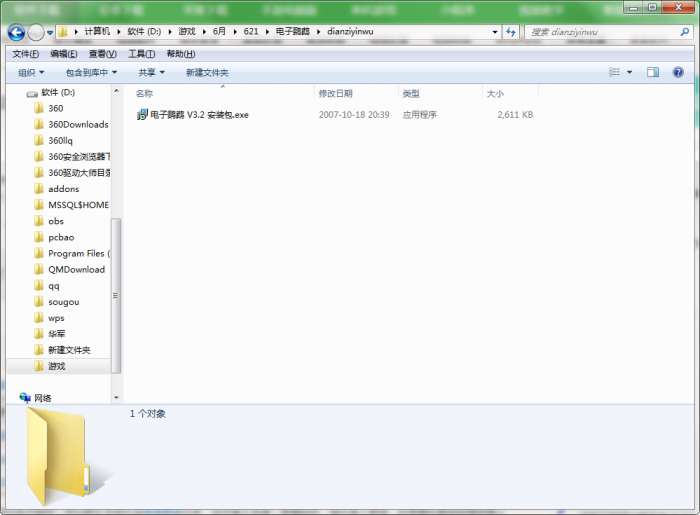Click the sougou folder icon in sidebar
This screenshot has width=700, height=515.
(x=39, y=302)
